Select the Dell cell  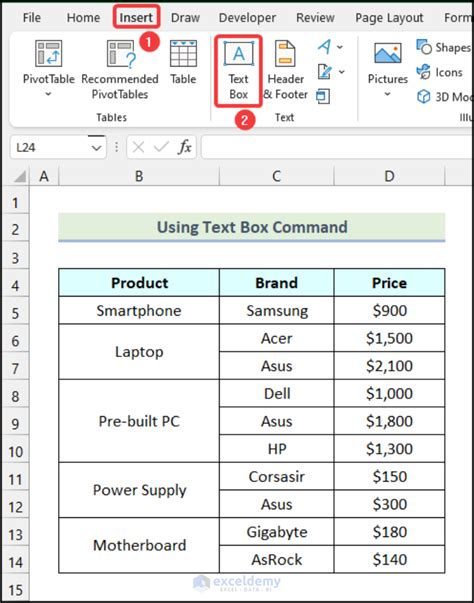[277, 393]
